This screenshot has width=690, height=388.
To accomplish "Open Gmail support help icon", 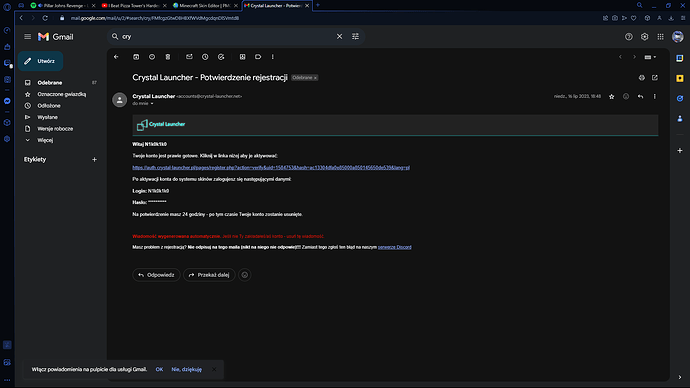I will (629, 37).
